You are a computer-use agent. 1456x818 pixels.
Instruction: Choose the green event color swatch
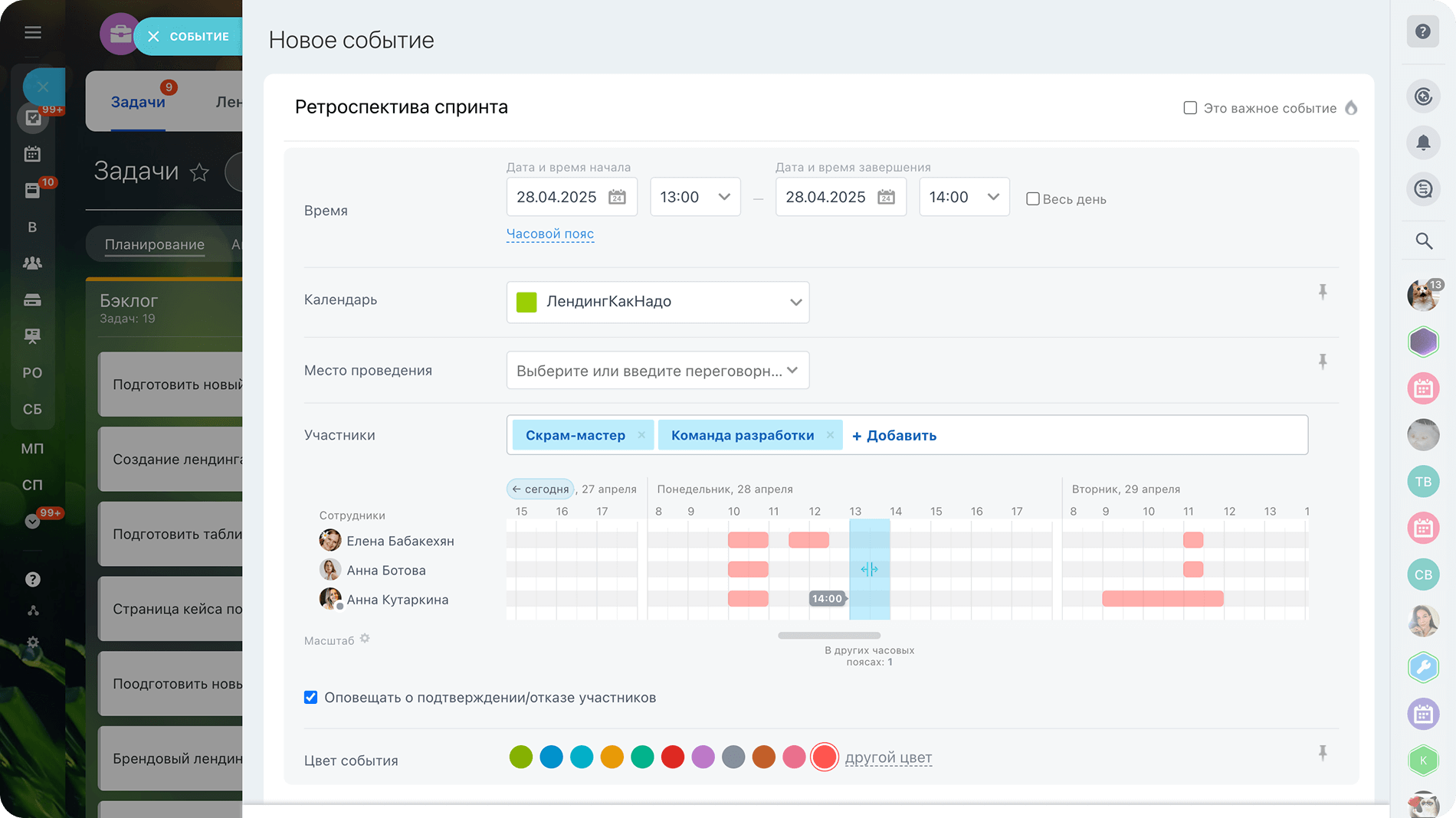[x=520, y=757]
